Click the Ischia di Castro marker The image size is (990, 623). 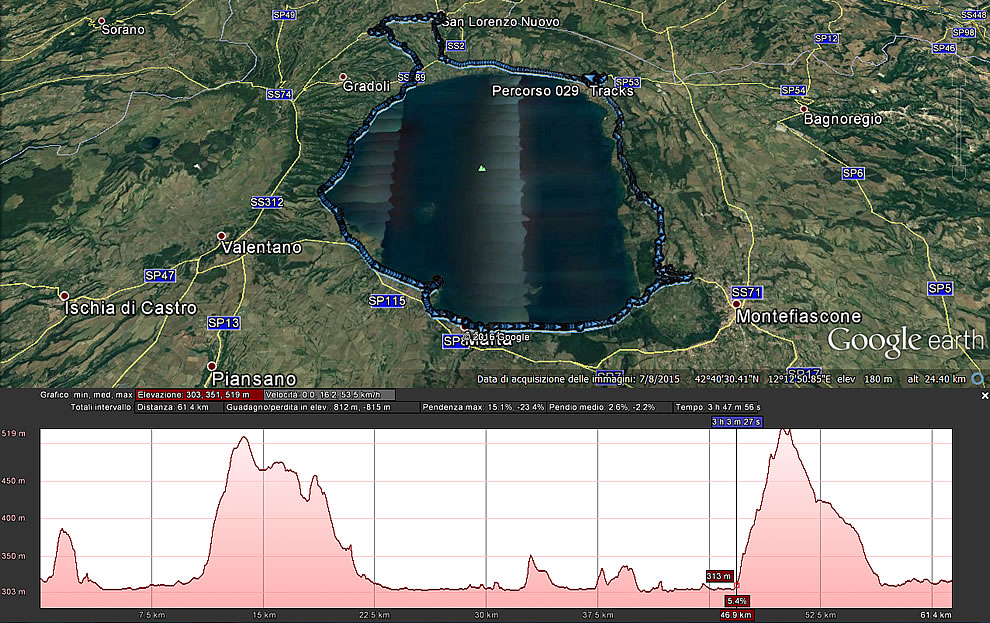[64, 296]
